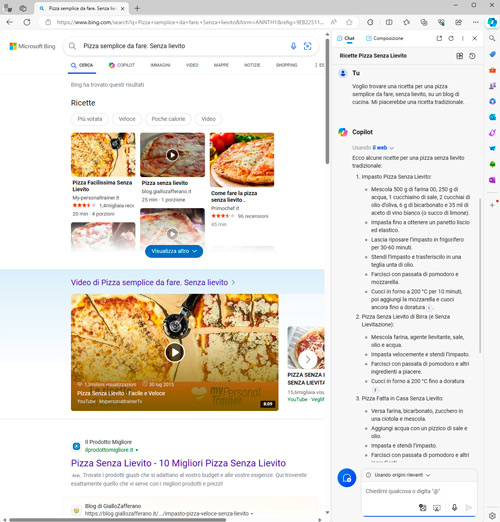Open the browser settings ellipsis menu
The height and width of the screenshot is (522, 500).
click(476, 22)
